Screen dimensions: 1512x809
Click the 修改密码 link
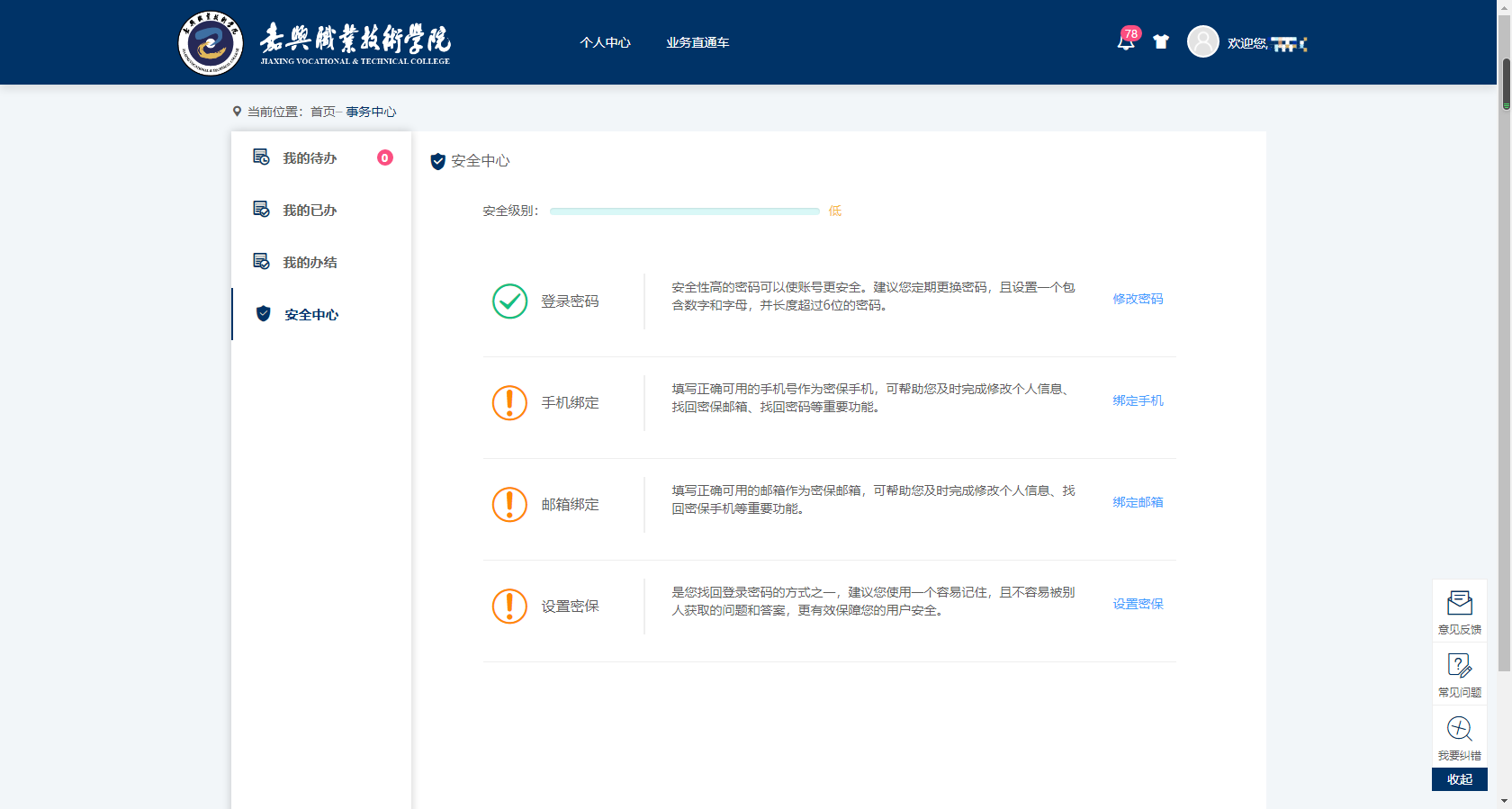1138,299
